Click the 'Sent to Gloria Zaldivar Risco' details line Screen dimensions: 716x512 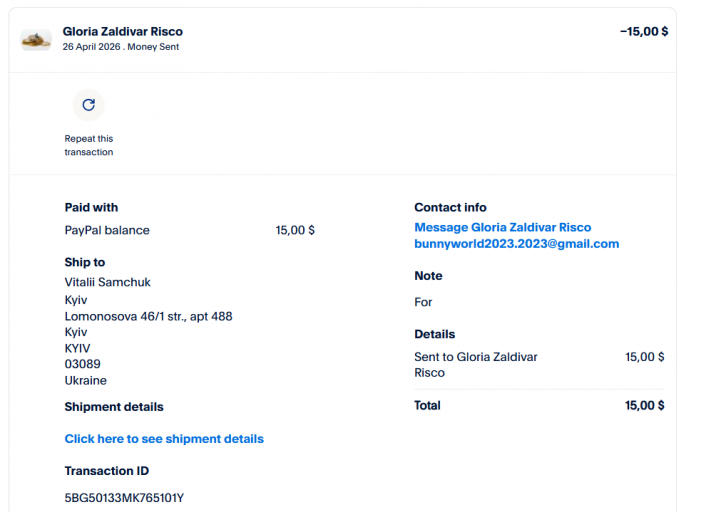click(461, 365)
